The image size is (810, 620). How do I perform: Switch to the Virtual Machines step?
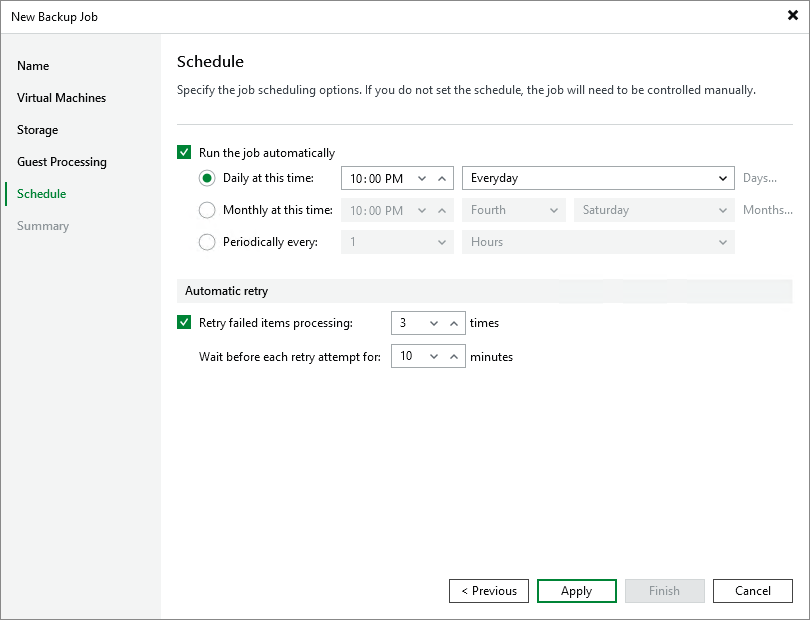(61, 98)
